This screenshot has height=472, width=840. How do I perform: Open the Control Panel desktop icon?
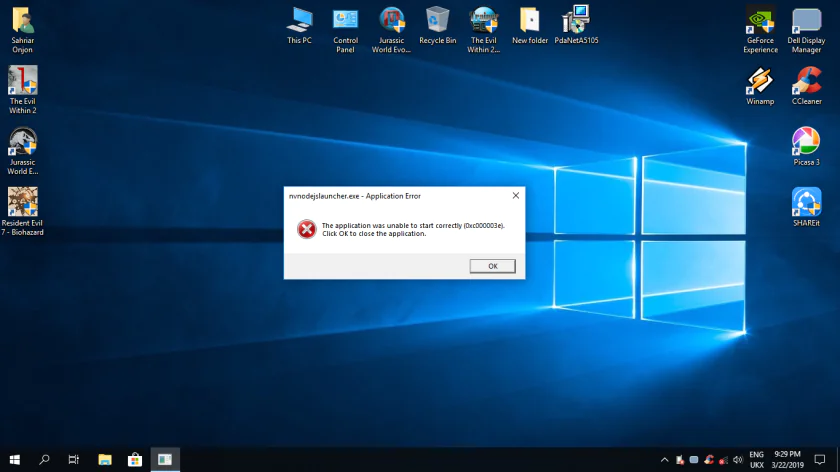346,30
